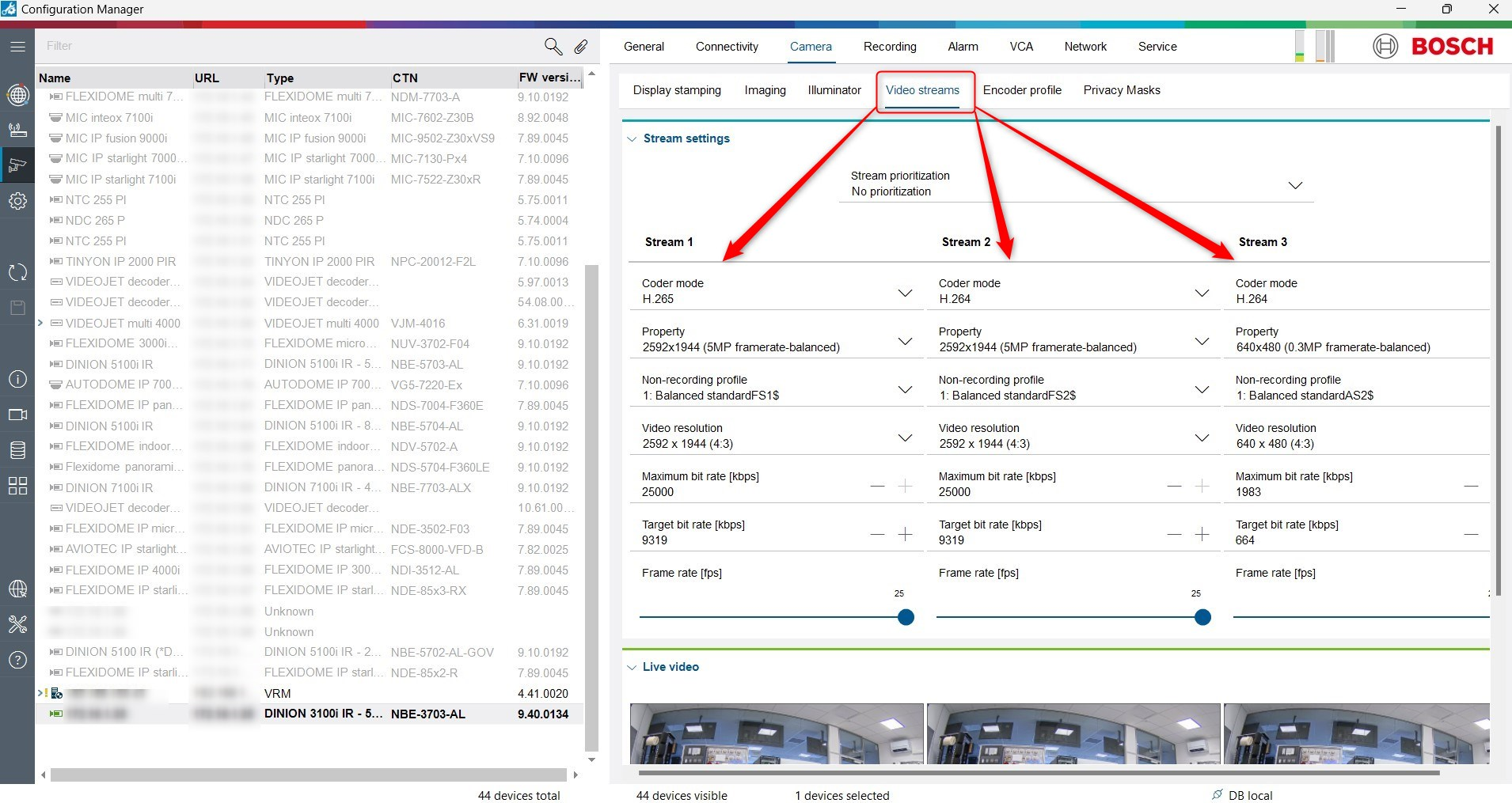Screen dimensions: 1512x803
Task: Open the database storage icon in sidebar
Action: pos(17,450)
